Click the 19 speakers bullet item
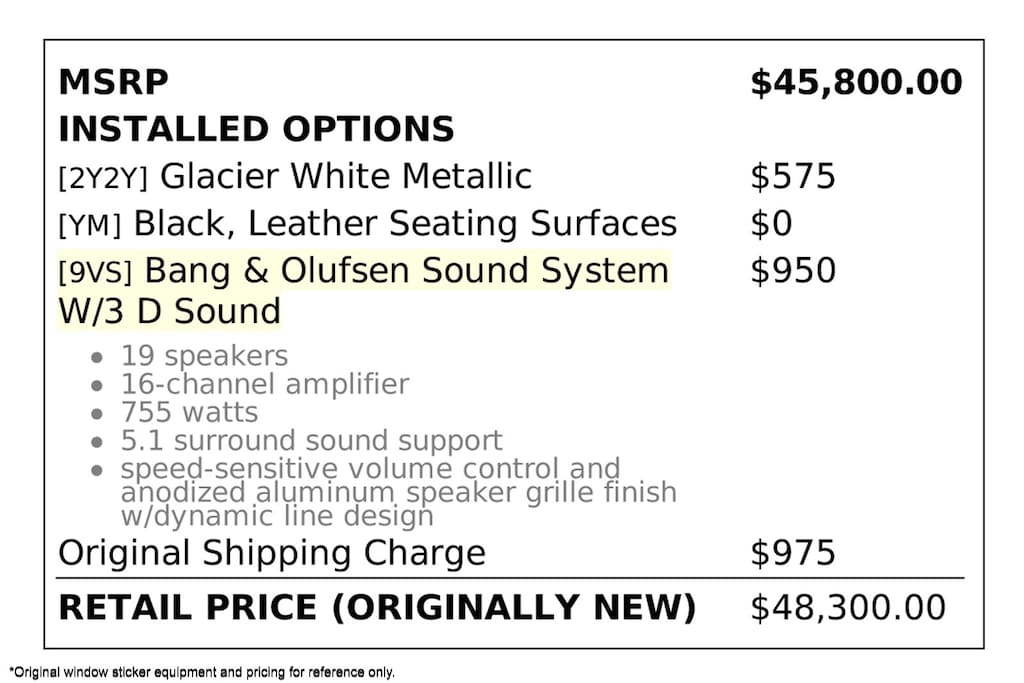This screenshot has width=1024, height=683. (x=204, y=355)
